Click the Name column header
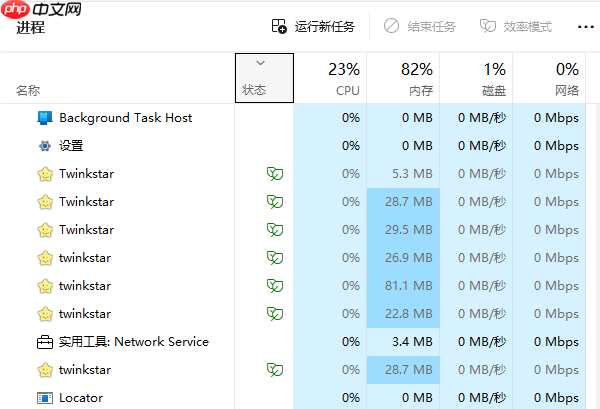This screenshot has width=600, height=409. (28, 90)
